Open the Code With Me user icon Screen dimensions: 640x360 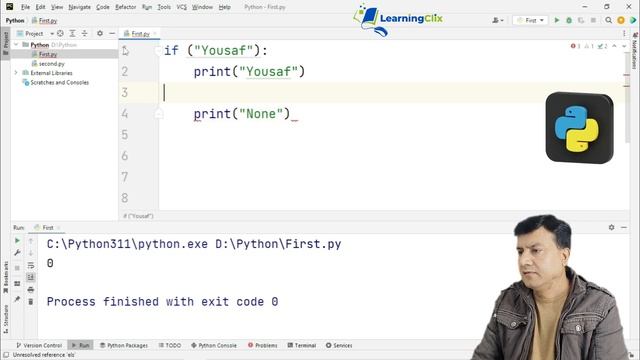[x=498, y=20]
